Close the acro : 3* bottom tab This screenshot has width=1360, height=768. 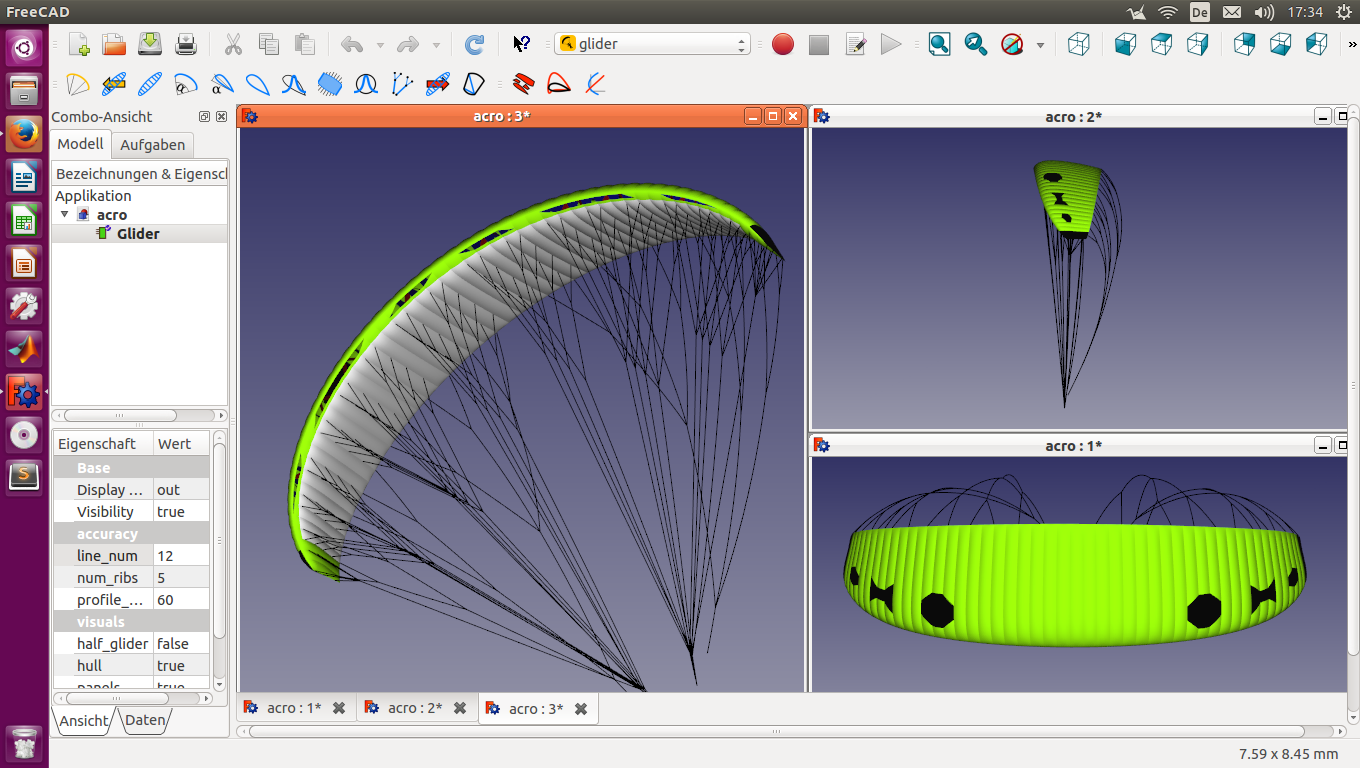coord(580,708)
